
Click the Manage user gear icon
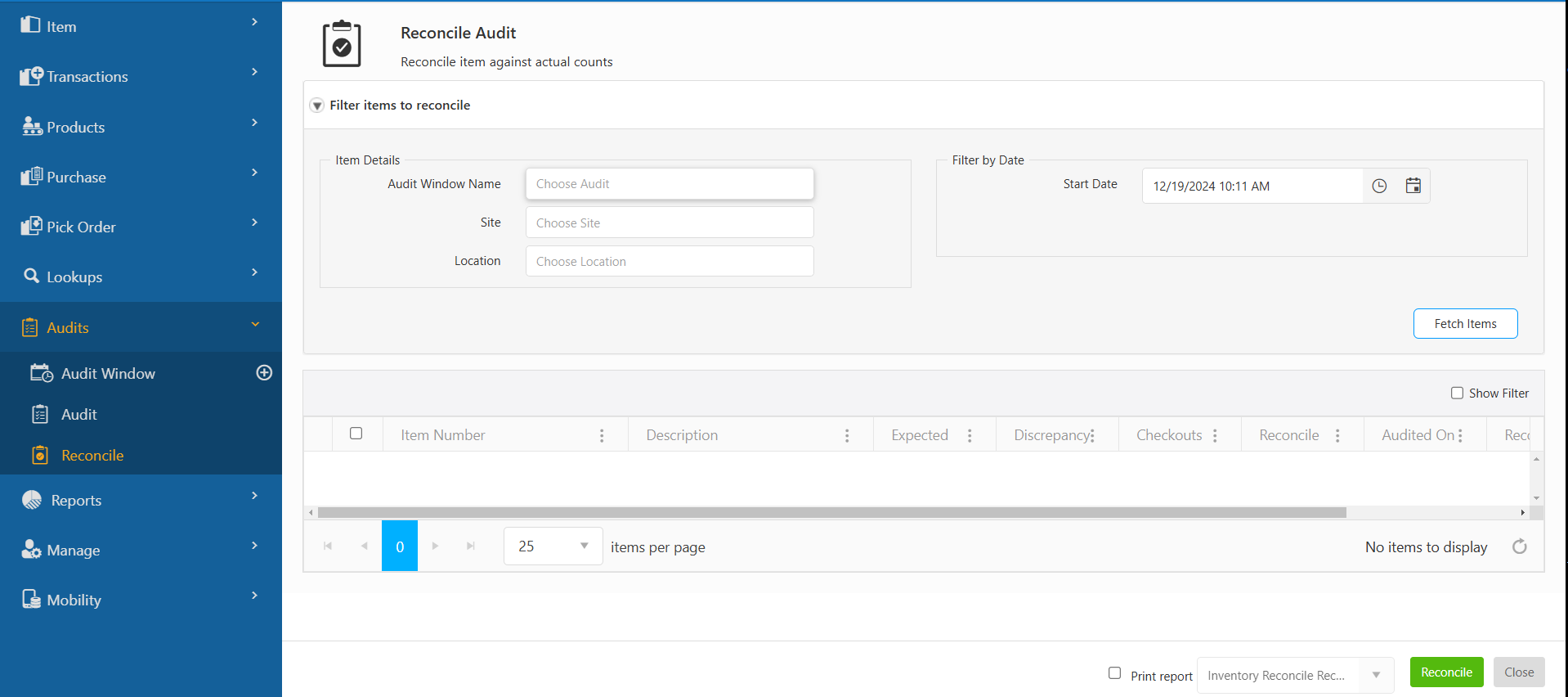(31, 549)
